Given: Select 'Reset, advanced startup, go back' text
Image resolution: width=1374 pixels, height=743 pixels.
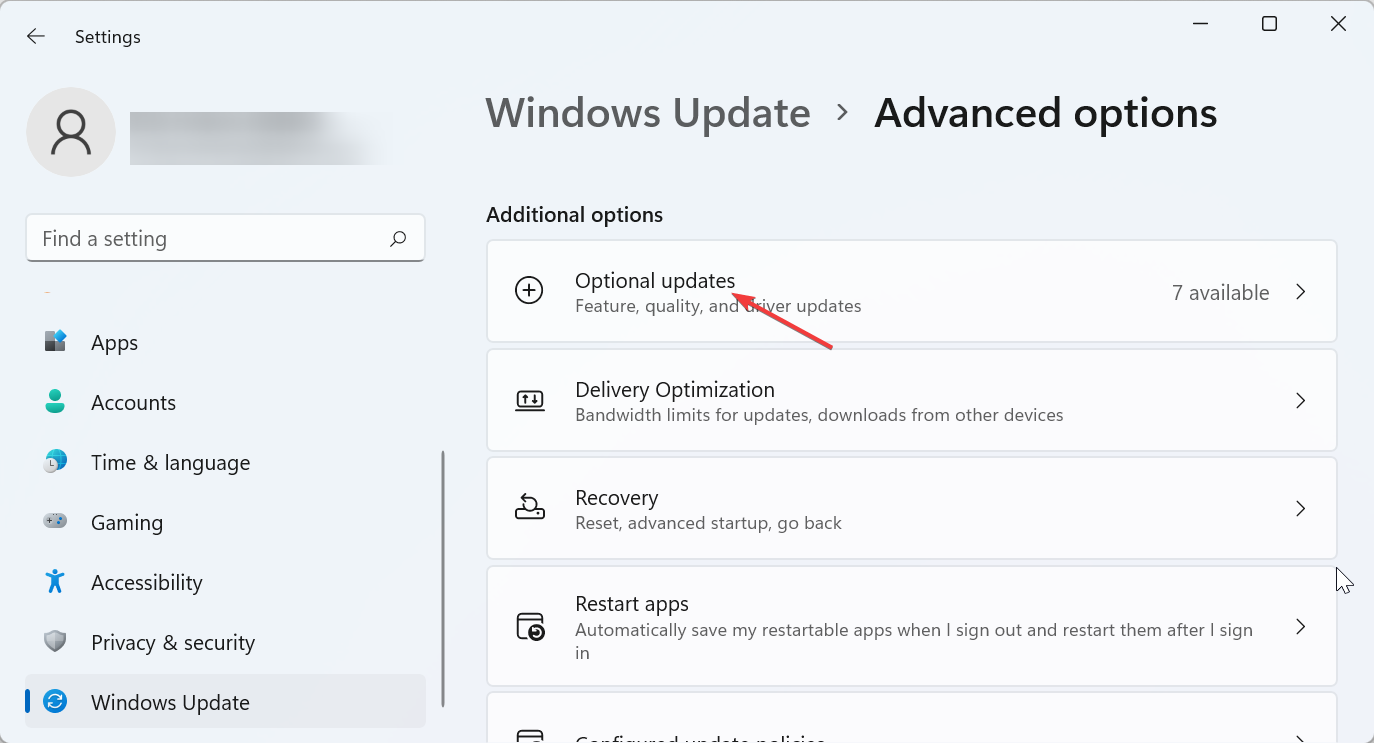Looking at the screenshot, I should (x=708, y=523).
